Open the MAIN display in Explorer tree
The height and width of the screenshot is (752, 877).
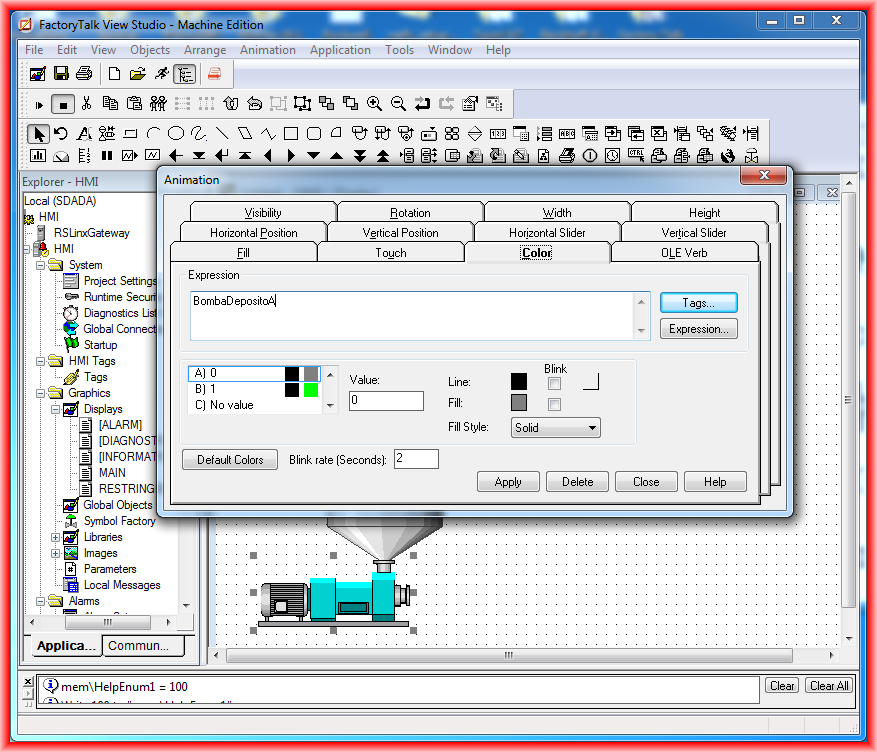(x=112, y=473)
